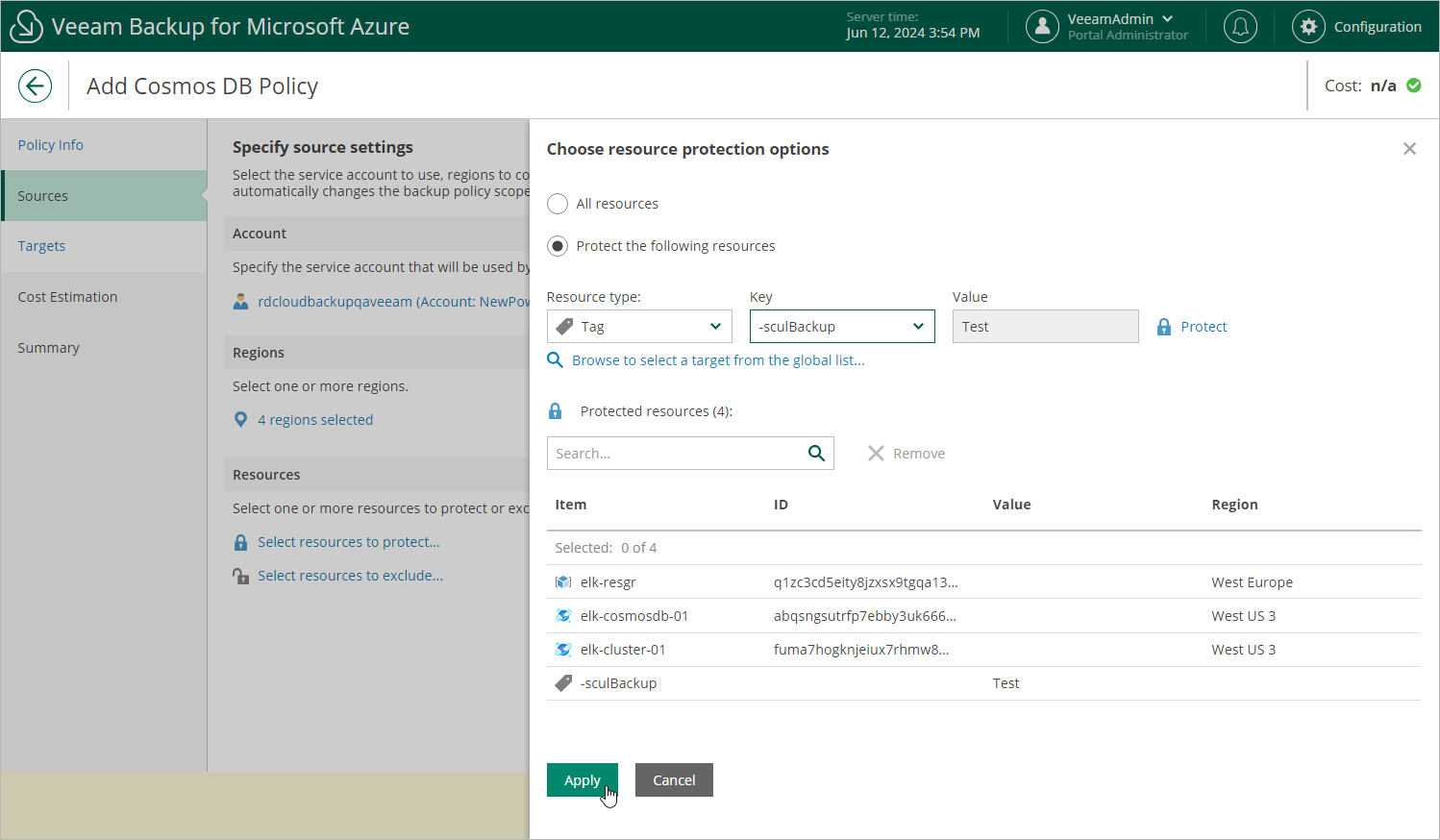Viewport: 1440px width, 840px height.
Task: Click the magnifier icon beside Browse link
Action: (x=555, y=359)
